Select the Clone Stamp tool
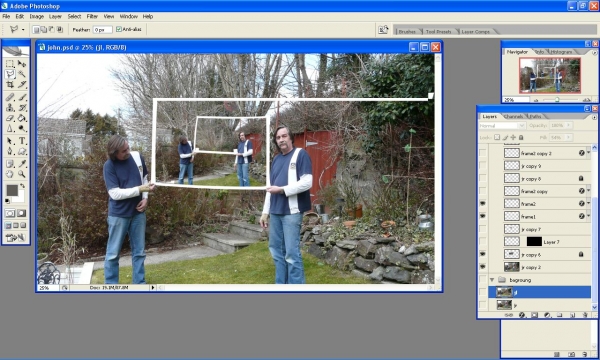Viewport: 600px width, 360px height. click(10, 108)
